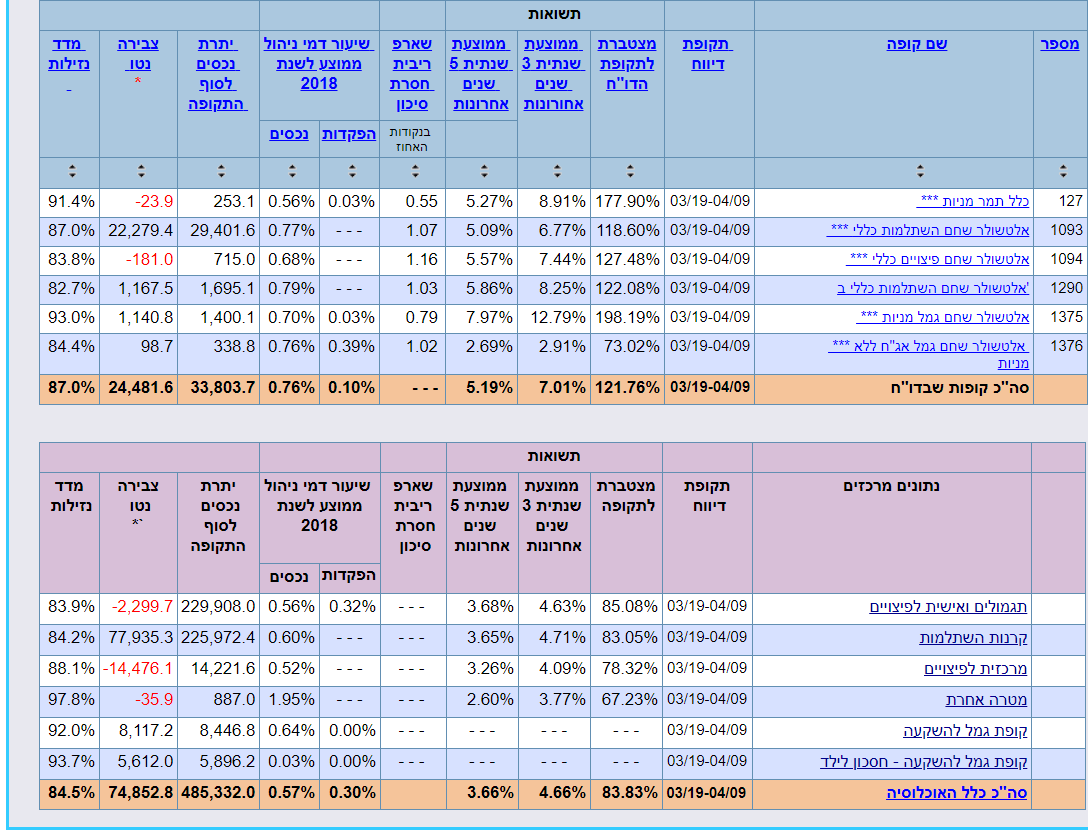1088x832 pixels.
Task: Sort table by צבירה נטו arrows icon
Action: click(141, 171)
